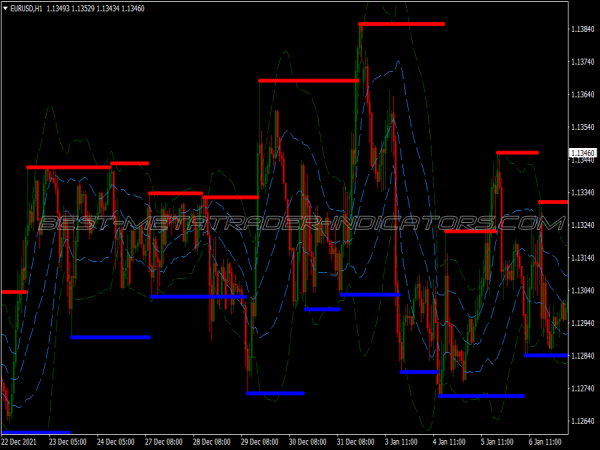The width and height of the screenshot is (600, 450).
Task: Click the 3 Jan 11:00 time label
Action: [401, 442]
